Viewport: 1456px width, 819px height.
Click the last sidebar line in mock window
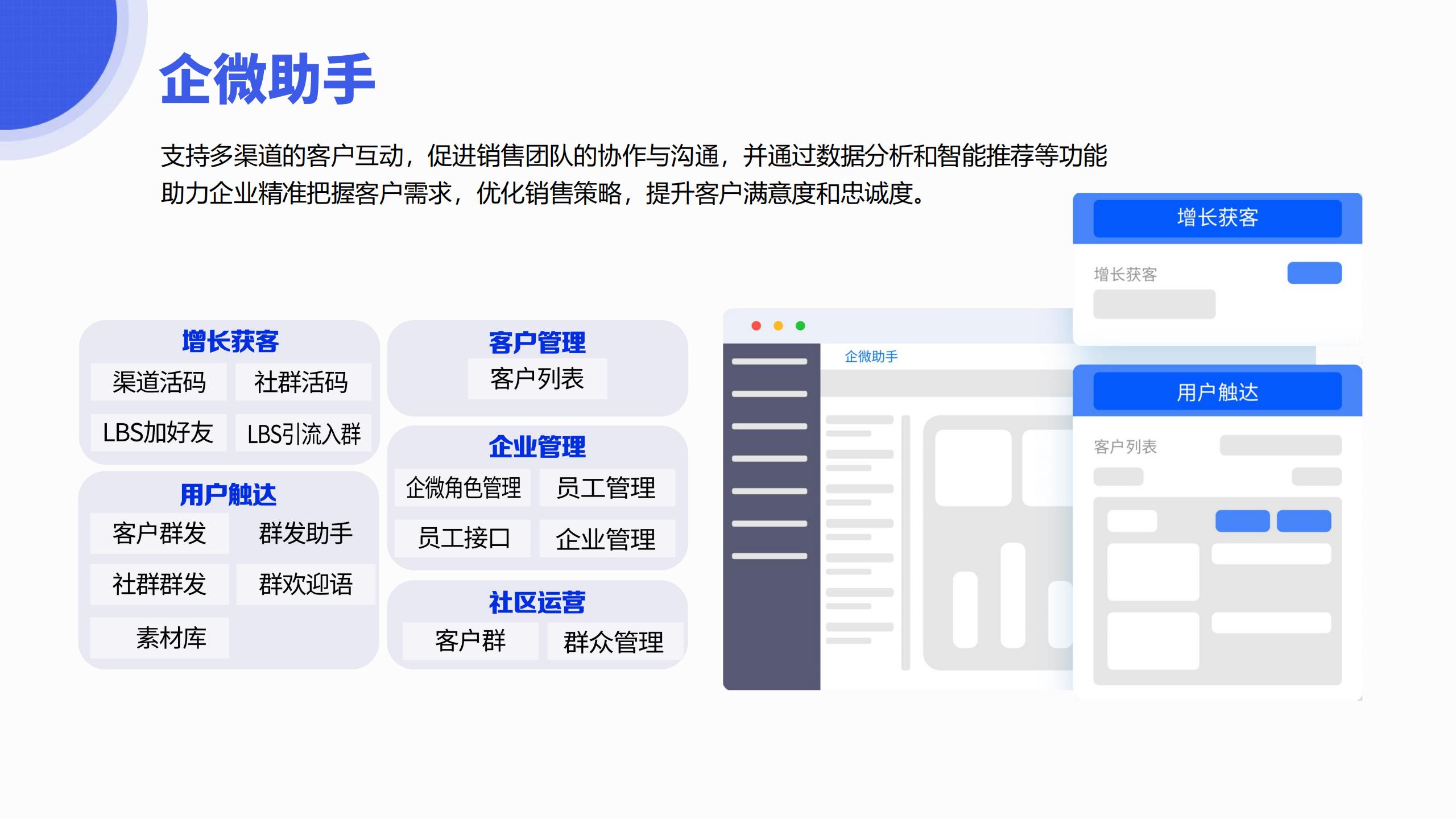(770, 556)
